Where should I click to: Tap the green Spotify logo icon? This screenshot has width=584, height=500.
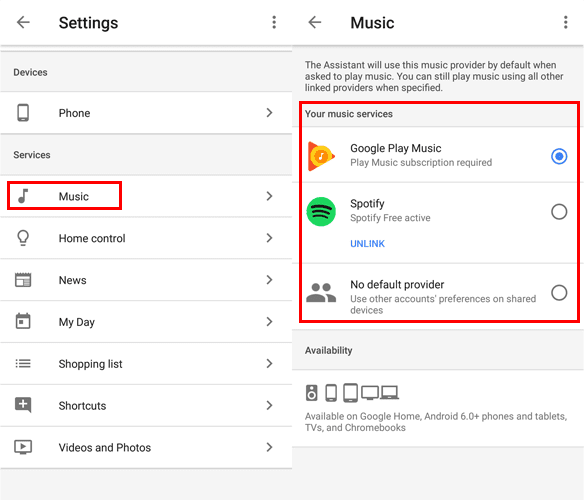point(321,212)
